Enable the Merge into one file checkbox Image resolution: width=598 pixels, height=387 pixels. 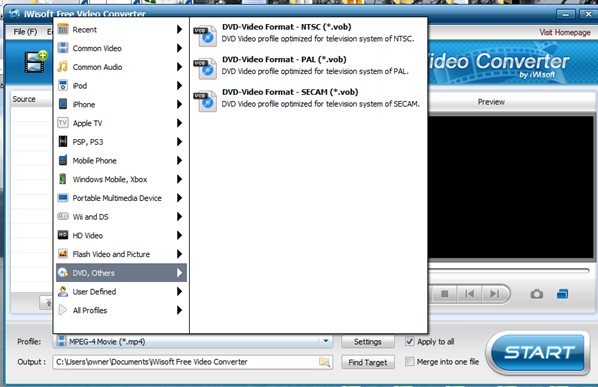coord(410,361)
